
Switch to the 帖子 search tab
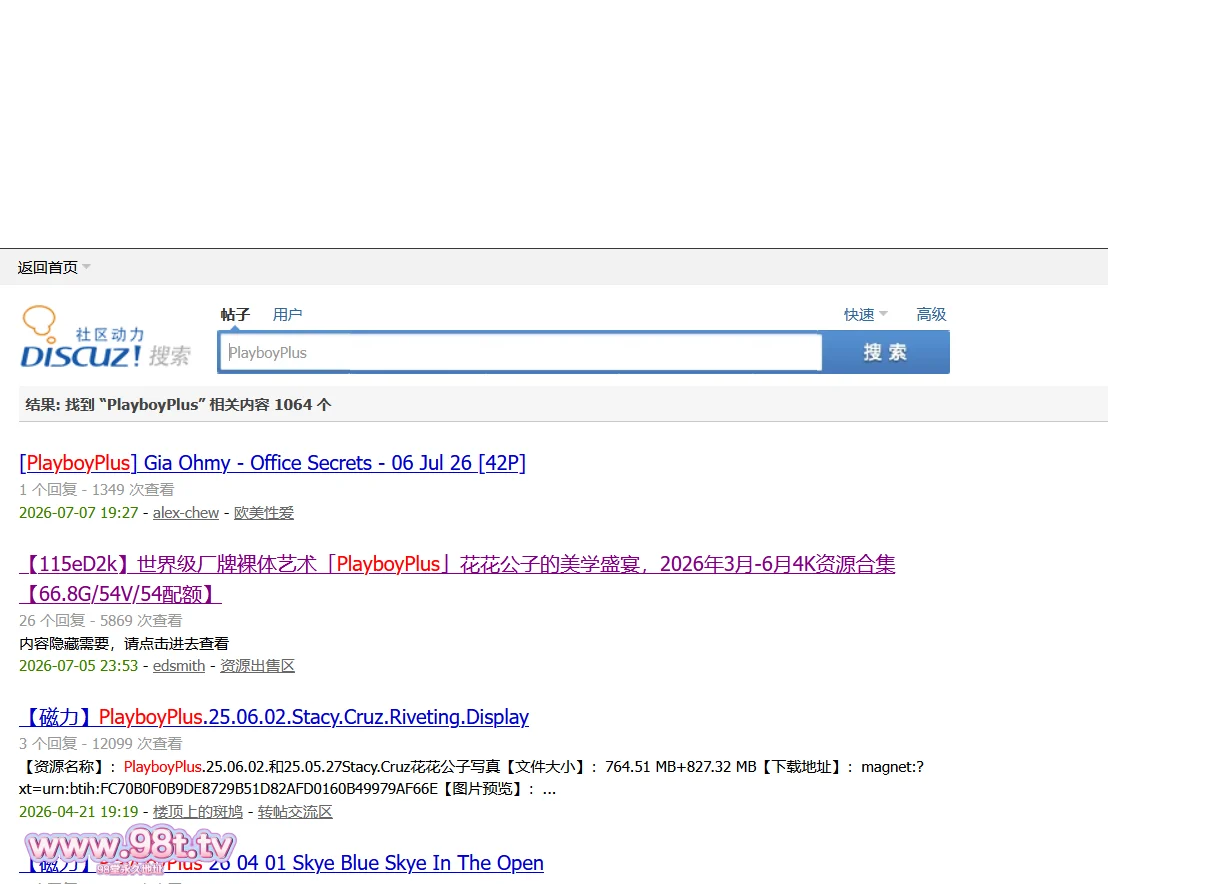click(235, 314)
